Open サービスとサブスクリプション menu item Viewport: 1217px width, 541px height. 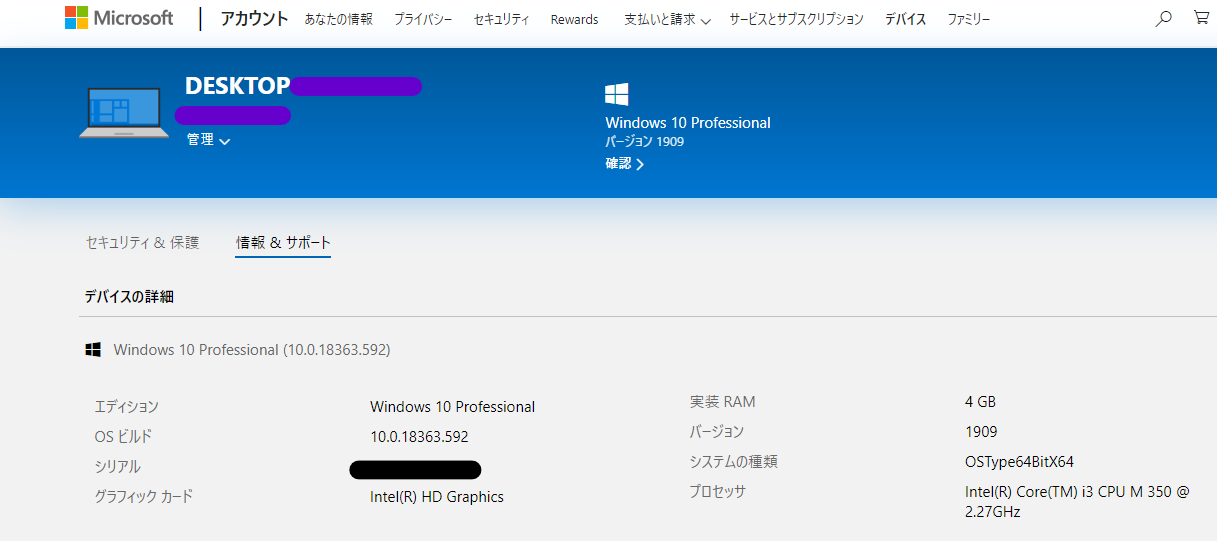coord(796,19)
